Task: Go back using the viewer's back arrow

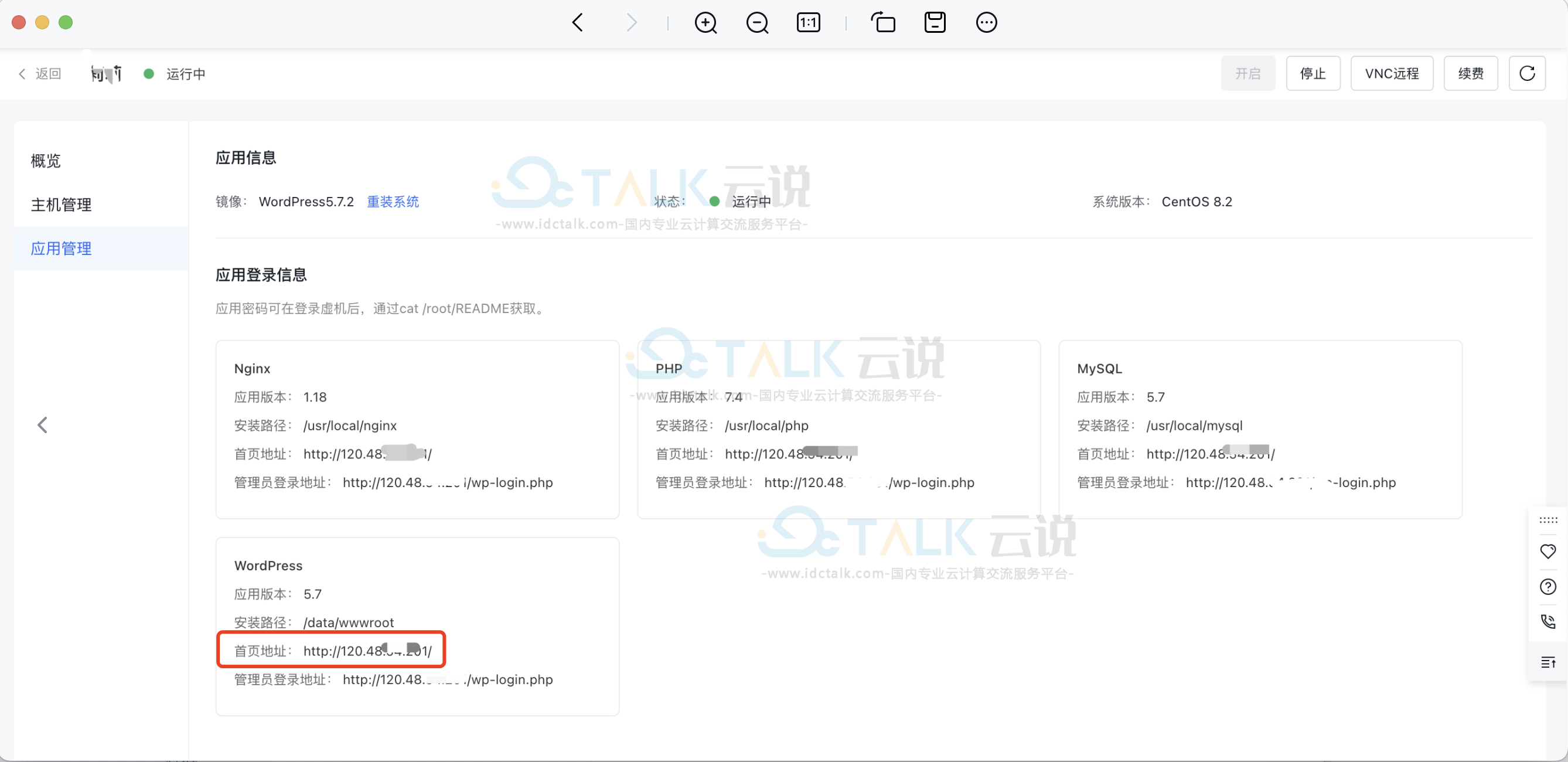Action: coord(578,22)
